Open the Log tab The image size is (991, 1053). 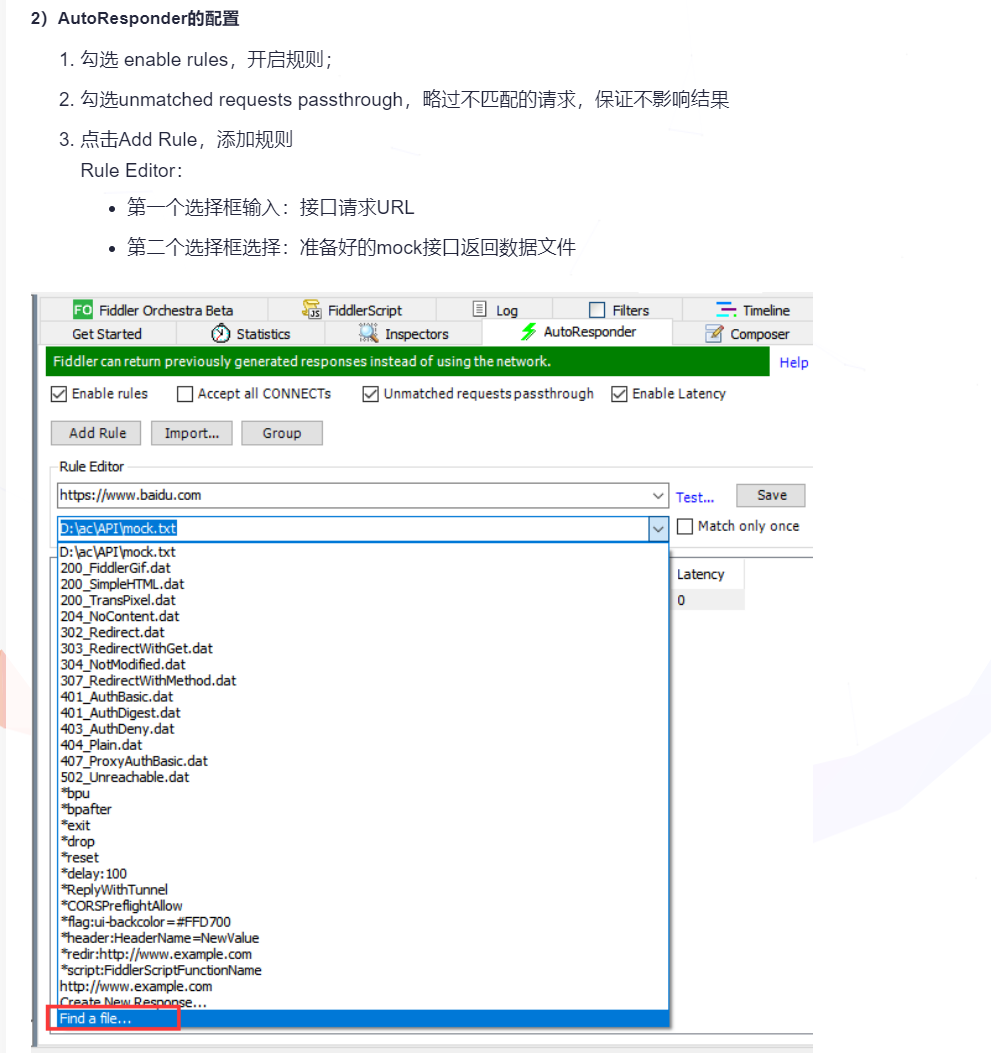495,310
